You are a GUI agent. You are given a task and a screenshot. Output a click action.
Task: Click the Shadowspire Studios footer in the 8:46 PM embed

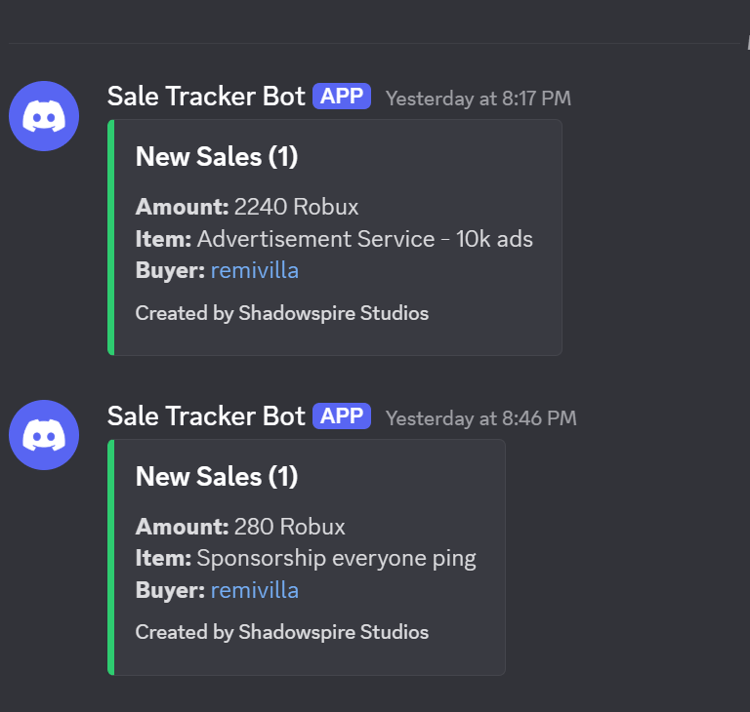[x=282, y=632]
